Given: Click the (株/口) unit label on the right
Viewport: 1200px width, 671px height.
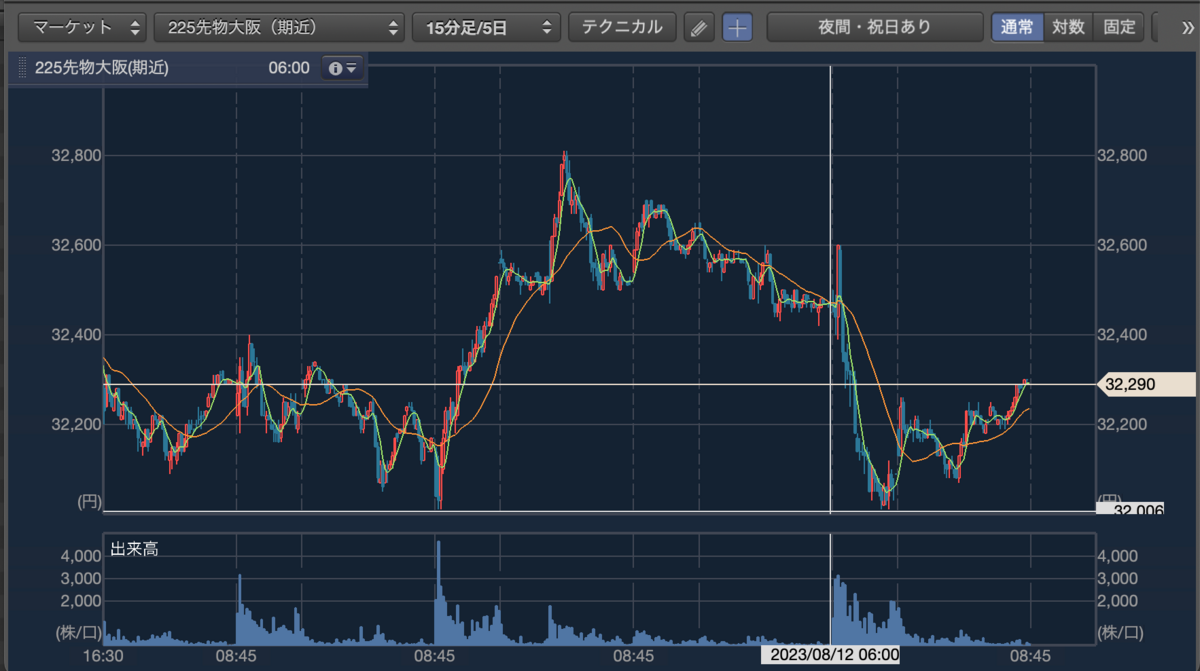Looking at the screenshot, I should tap(1120, 632).
